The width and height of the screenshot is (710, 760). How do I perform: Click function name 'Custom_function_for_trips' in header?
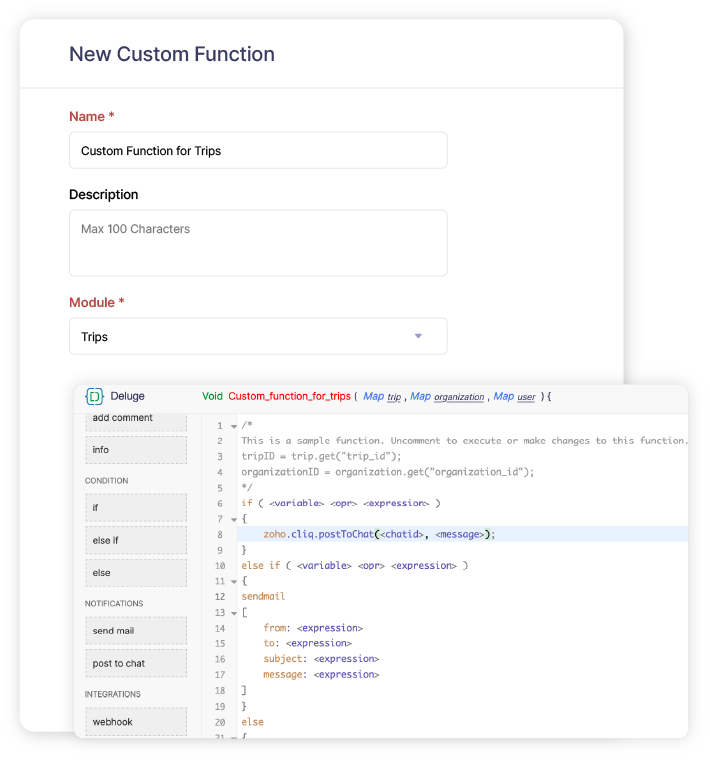pos(289,396)
